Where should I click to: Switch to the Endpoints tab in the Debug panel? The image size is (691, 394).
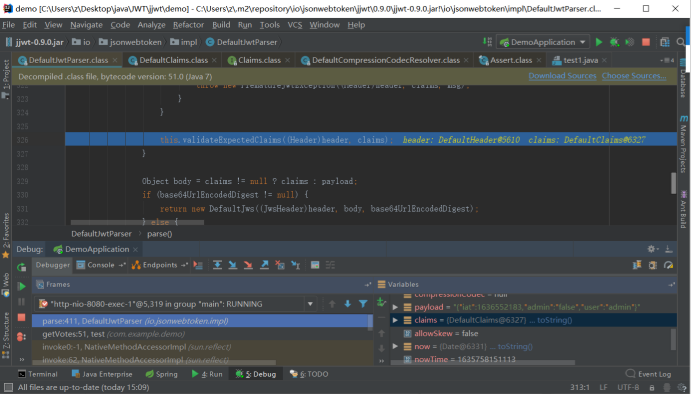click(160, 265)
